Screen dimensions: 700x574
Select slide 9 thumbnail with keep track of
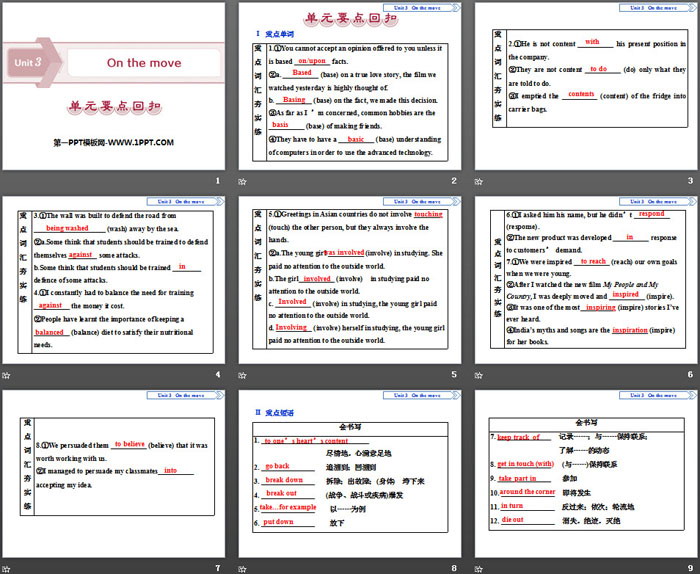[586, 474]
